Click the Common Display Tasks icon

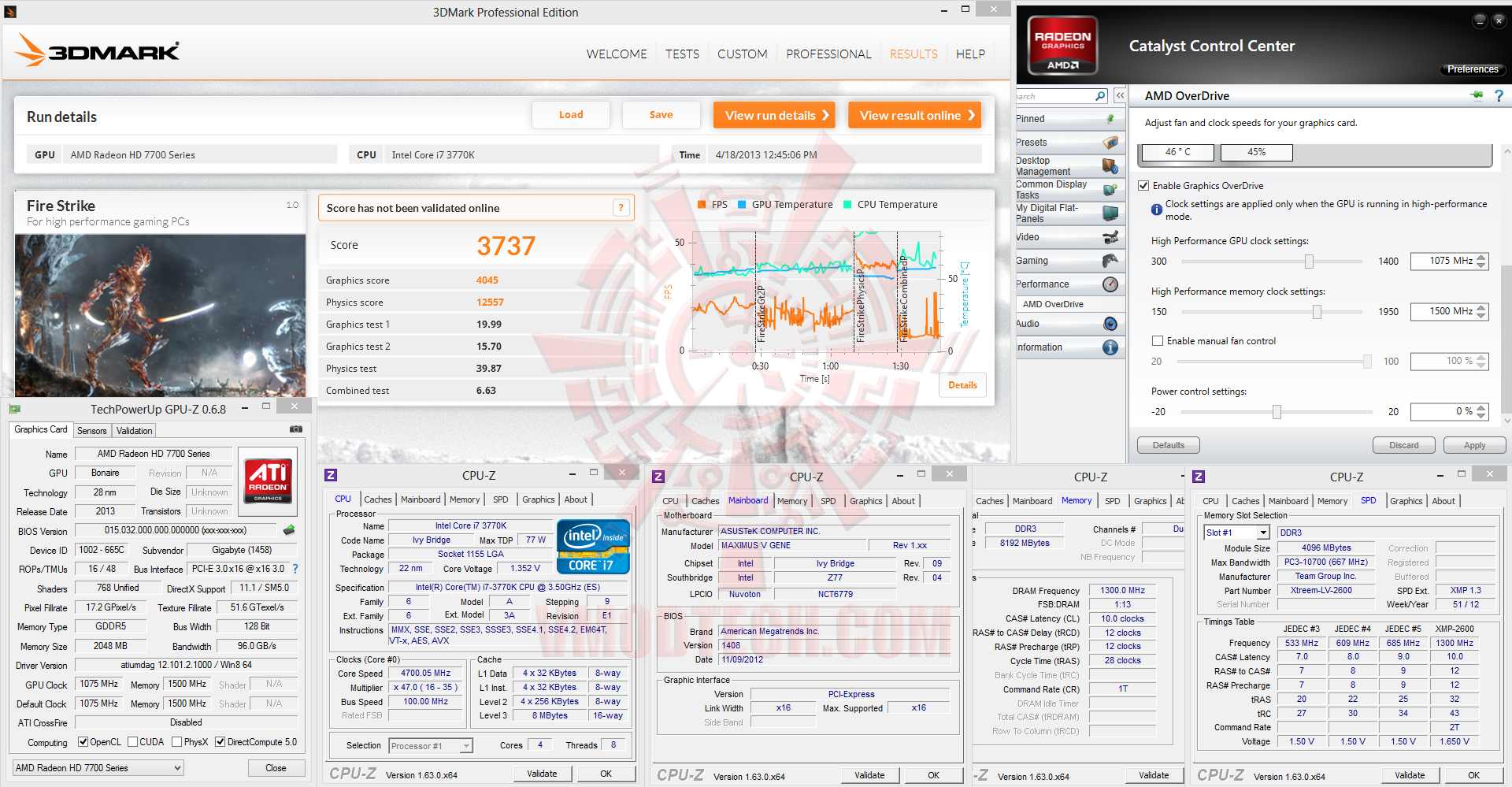[x=1110, y=190]
